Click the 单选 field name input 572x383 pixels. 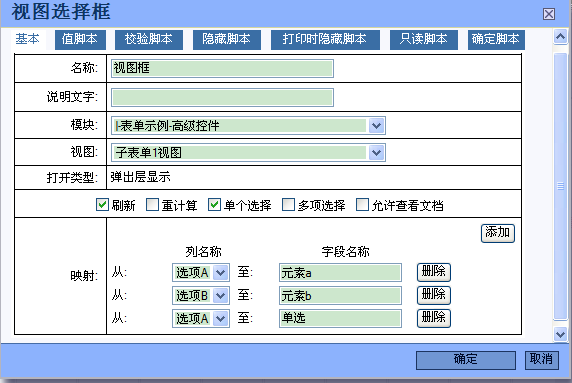pos(340,318)
